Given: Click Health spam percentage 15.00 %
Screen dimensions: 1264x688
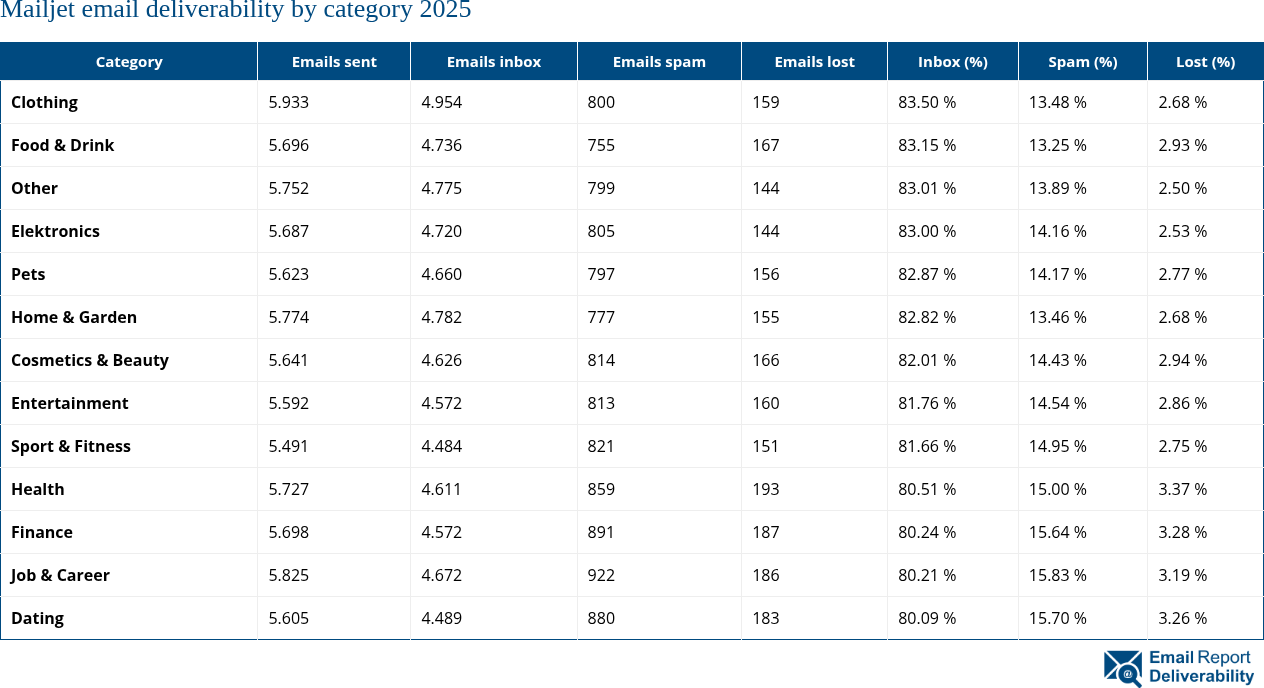Looking at the screenshot, I should pos(1058,489).
